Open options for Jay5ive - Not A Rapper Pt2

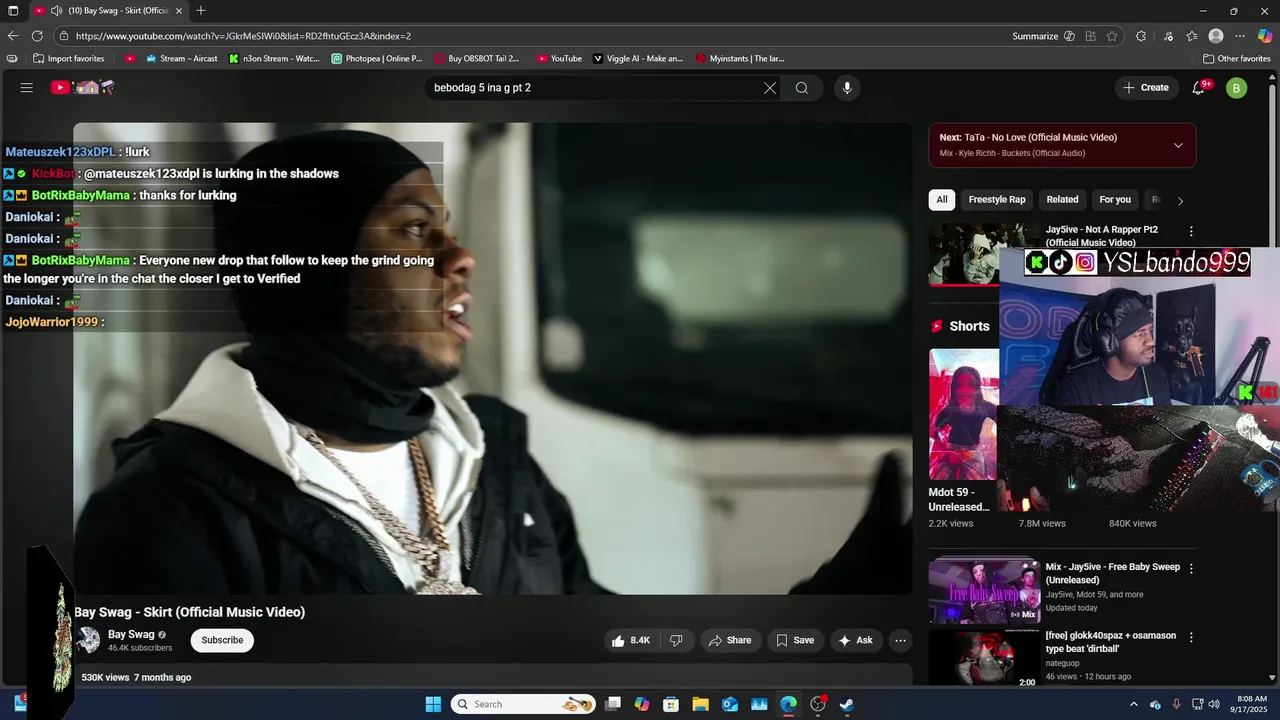tap(1191, 231)
